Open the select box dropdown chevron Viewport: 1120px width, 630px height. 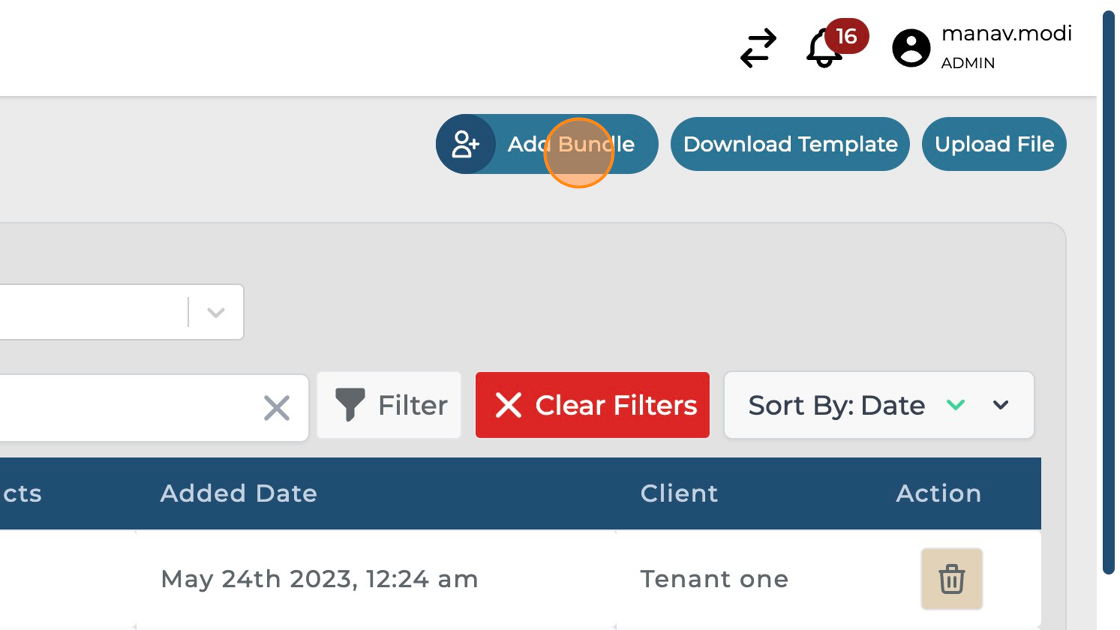pos(216,312)
